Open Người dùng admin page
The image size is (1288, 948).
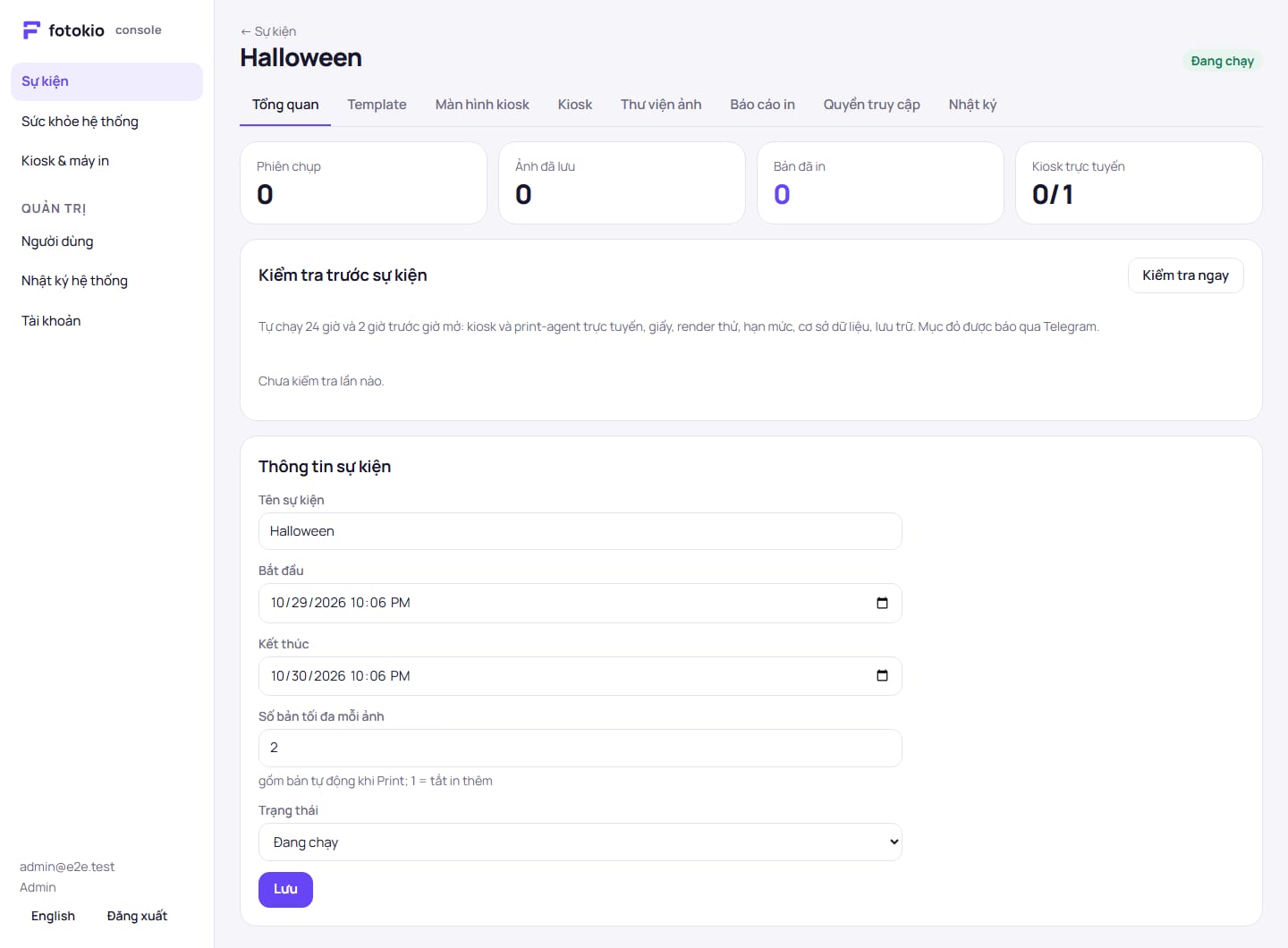(106, 241)
